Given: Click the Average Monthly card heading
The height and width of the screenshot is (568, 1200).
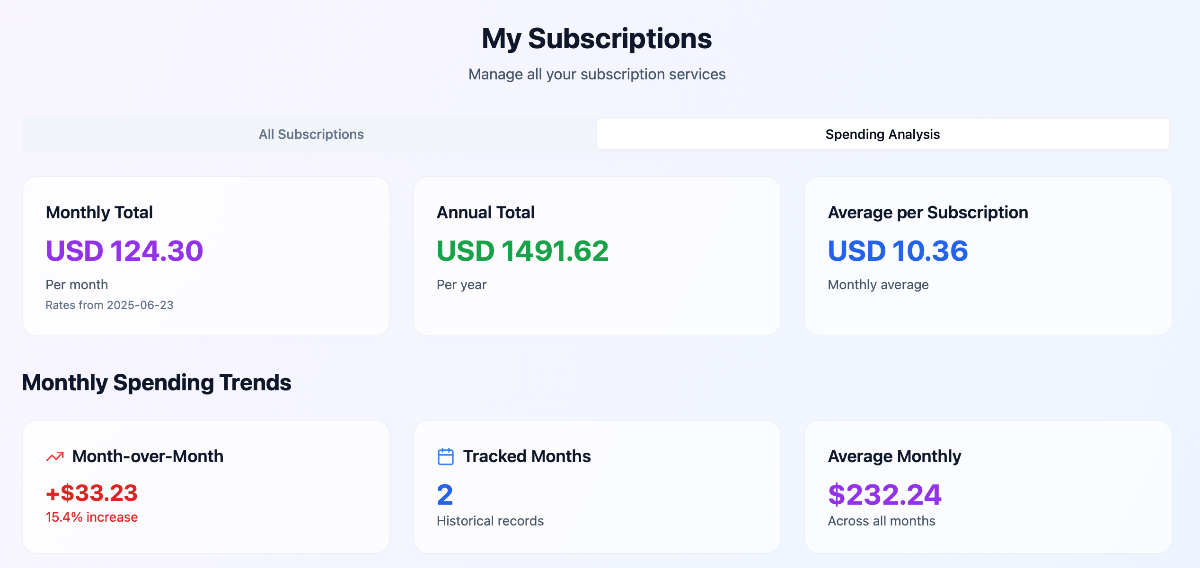Looking at the screenshot, I should pos(895,456).
